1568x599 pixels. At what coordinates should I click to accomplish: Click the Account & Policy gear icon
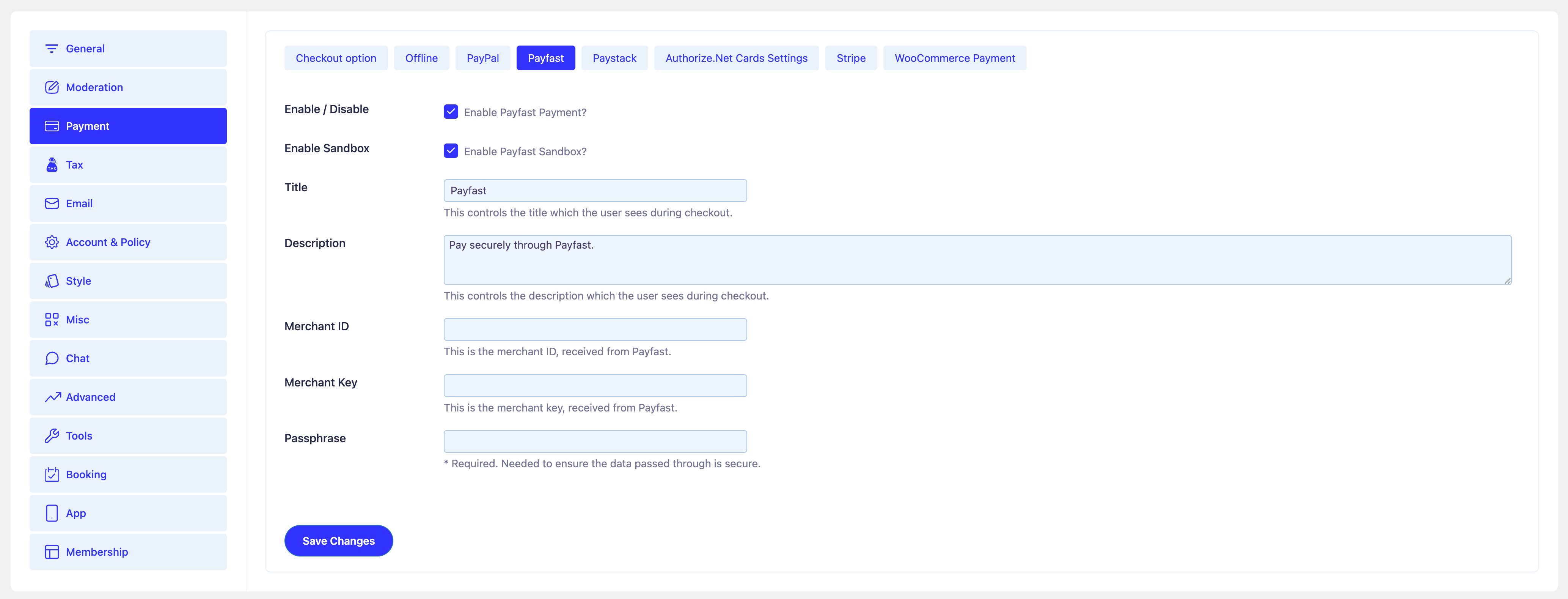[x=52, y=242]
